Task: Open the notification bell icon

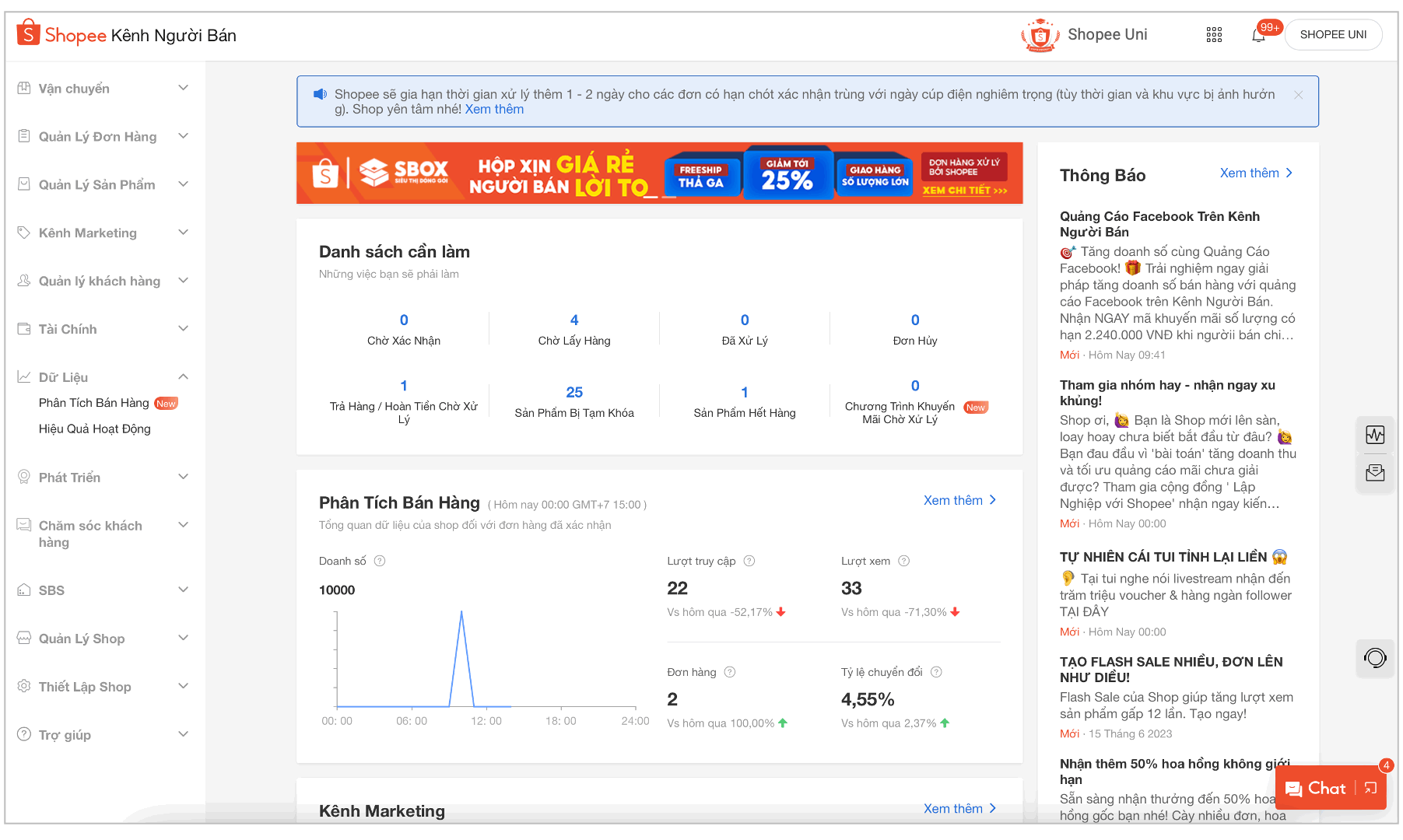Action: [x=1258, y=35]
